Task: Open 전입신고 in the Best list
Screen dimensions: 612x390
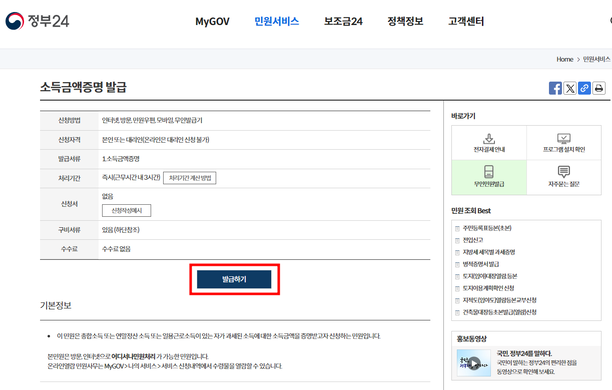Action: (473, 240)
